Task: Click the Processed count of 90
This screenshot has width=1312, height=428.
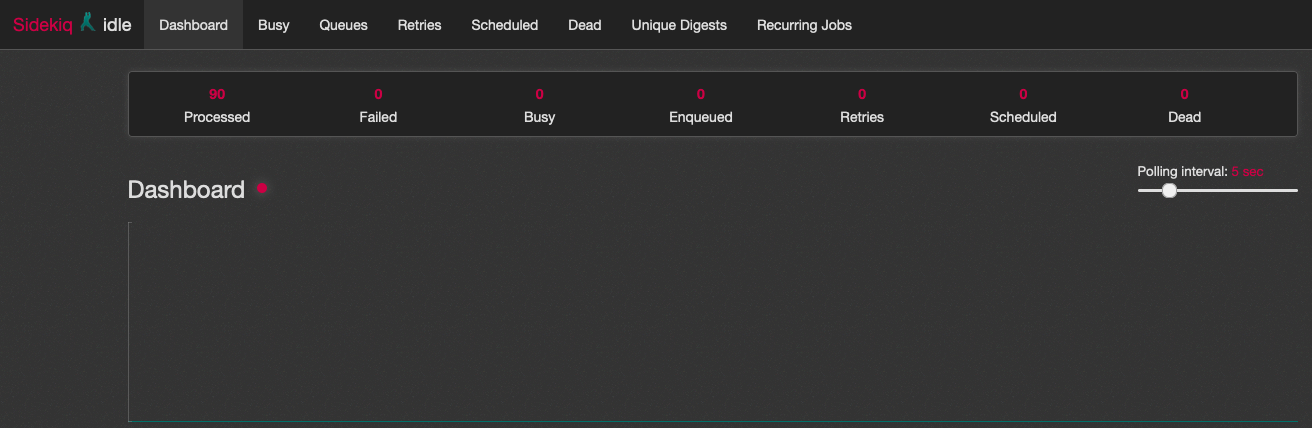Action: coord(217,95)
